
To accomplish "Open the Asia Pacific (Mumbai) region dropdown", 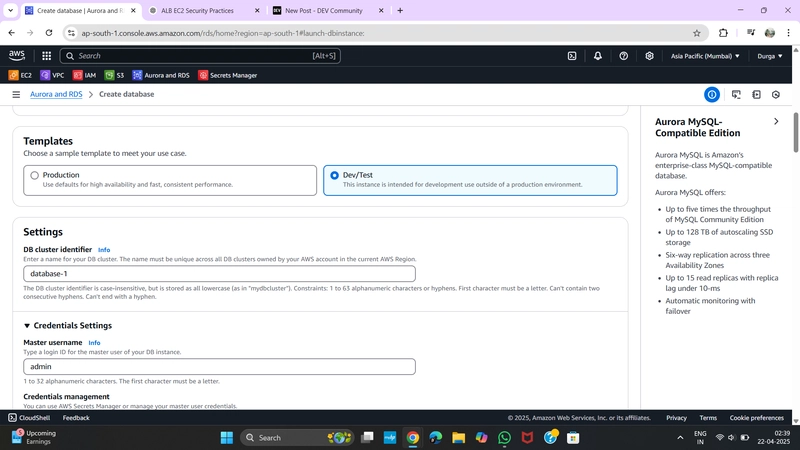I will pyautogui.click(x=705, y=56).
